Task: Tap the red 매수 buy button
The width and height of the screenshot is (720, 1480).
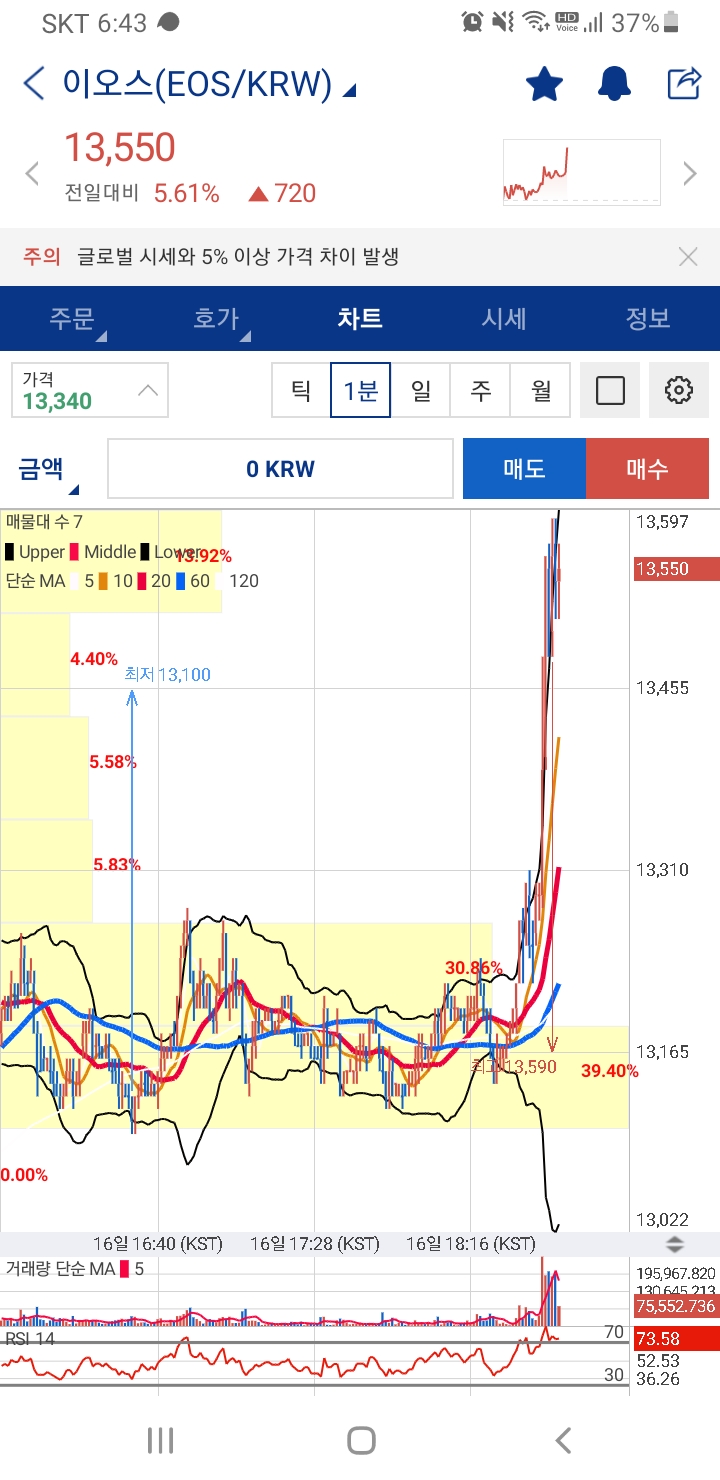Action: coord(647,469)
